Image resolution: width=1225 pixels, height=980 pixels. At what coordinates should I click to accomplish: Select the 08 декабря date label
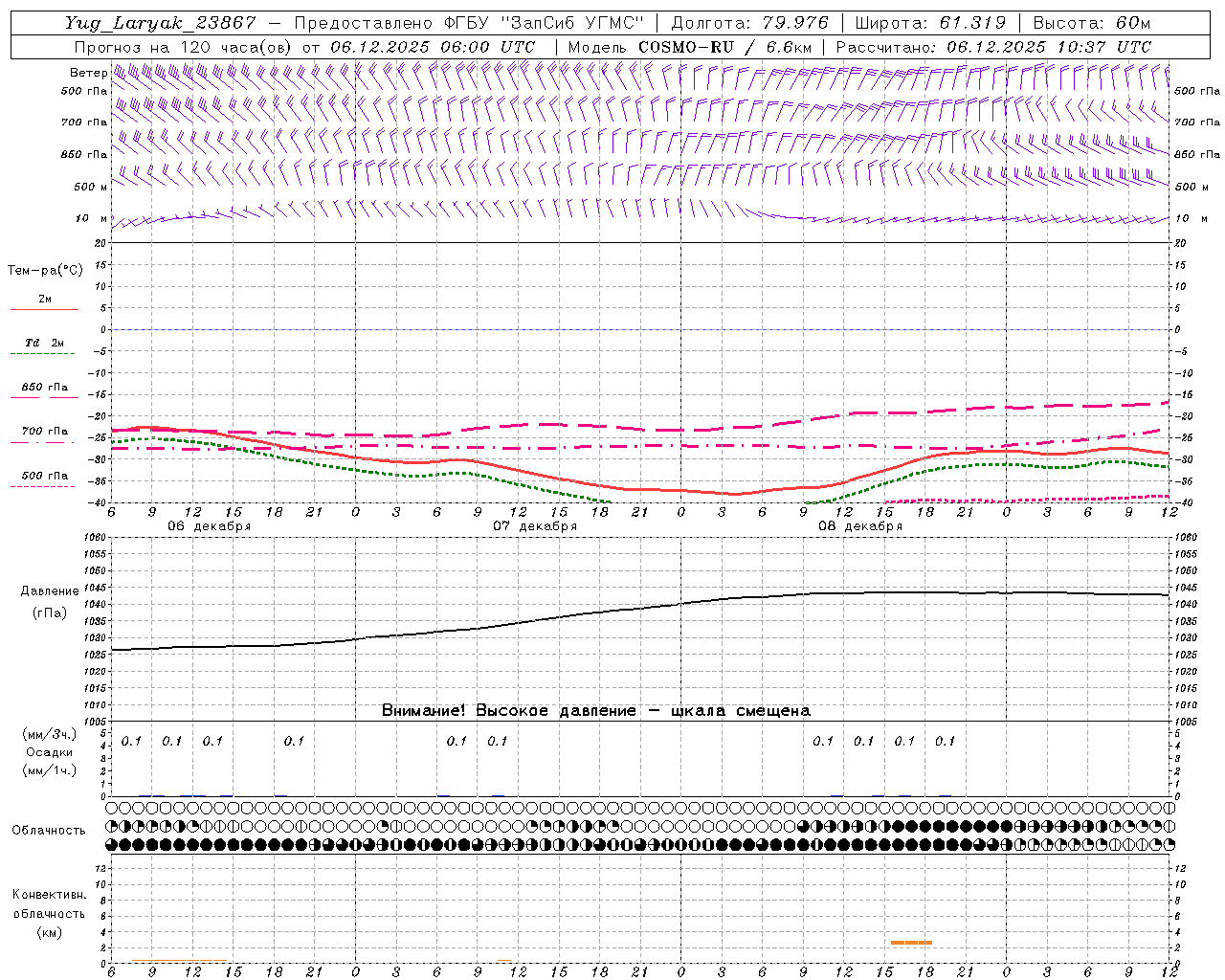[x=860, y=526]
